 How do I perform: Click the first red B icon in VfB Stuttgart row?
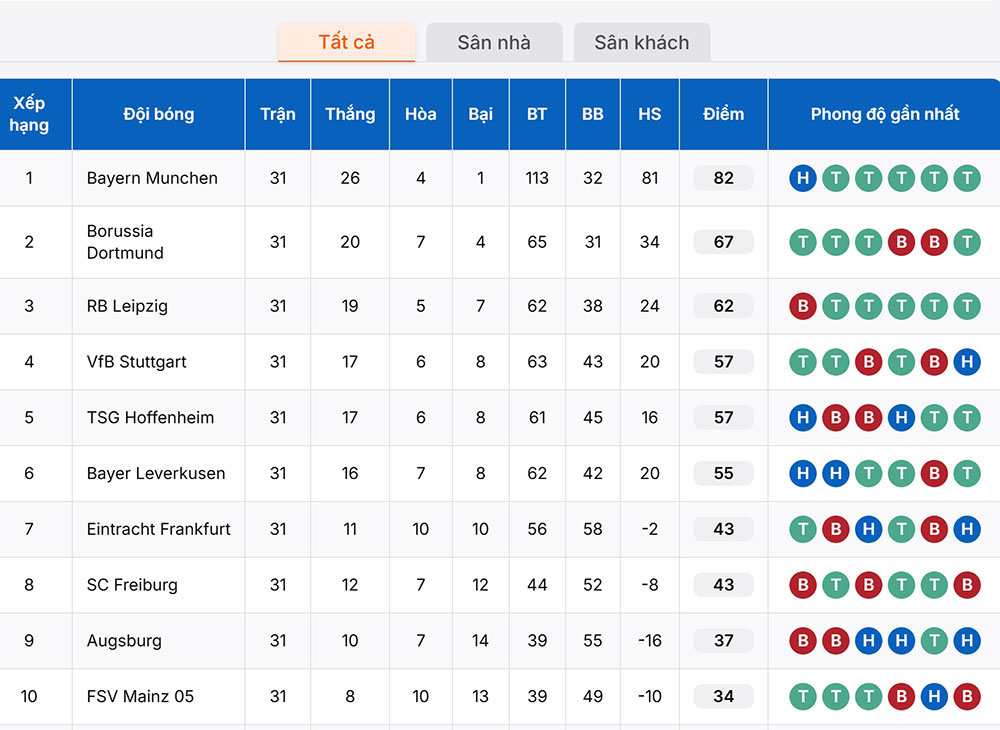coord(869,362)
